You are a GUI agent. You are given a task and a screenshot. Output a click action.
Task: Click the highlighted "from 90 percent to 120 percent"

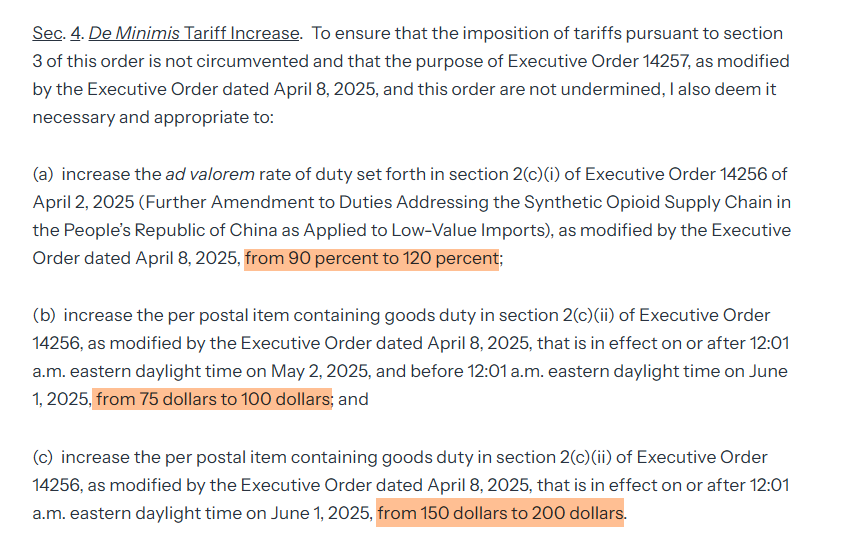click(x=371, y=258)
